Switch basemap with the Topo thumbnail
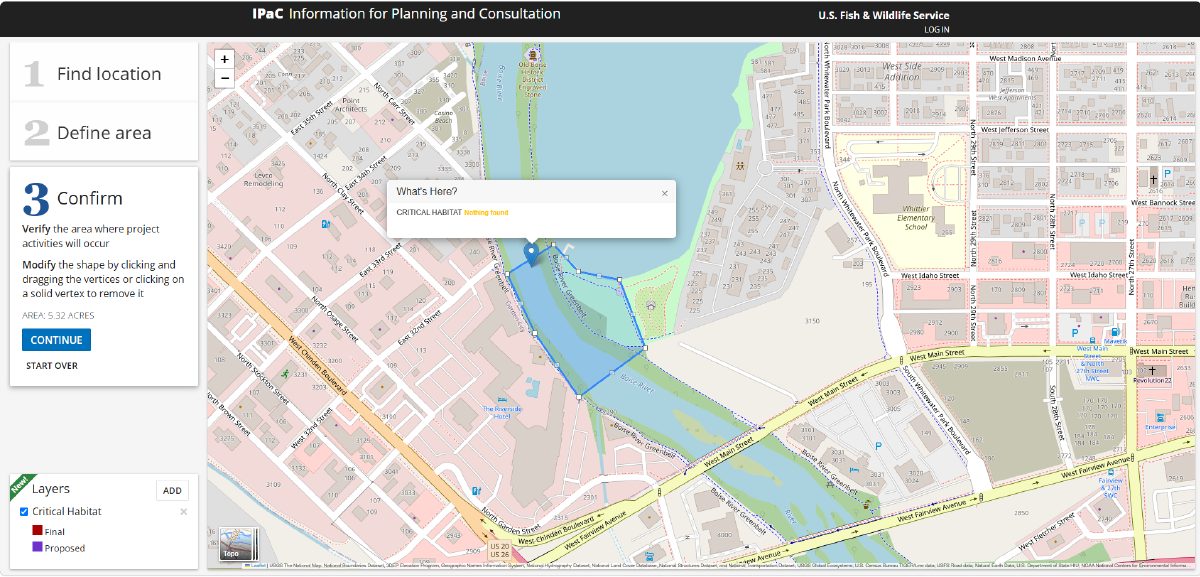The height and width of the screenshot is (577, 1200). click(x=237, y=545)
